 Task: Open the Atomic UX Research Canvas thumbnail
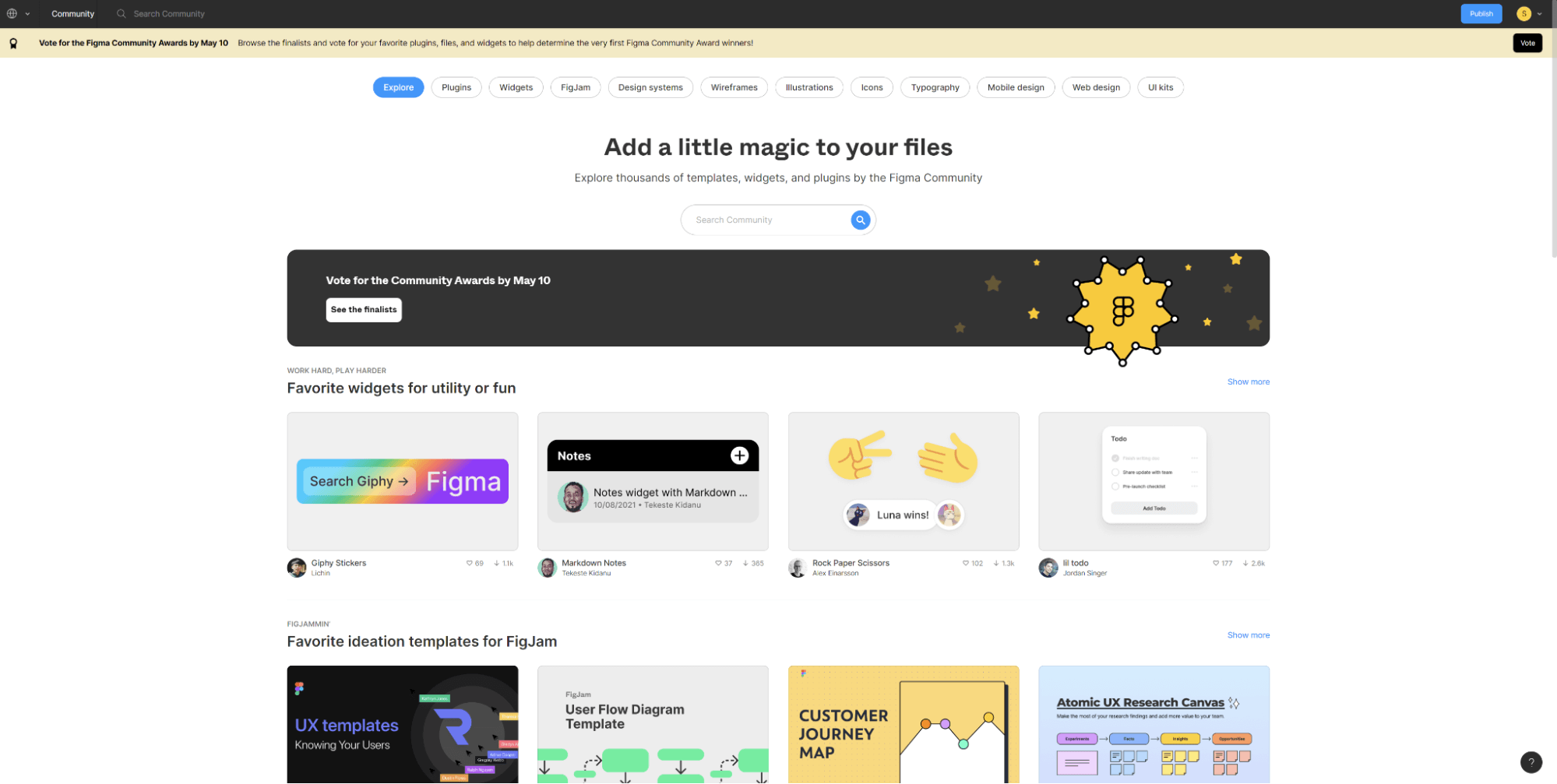pos(1154,724)
